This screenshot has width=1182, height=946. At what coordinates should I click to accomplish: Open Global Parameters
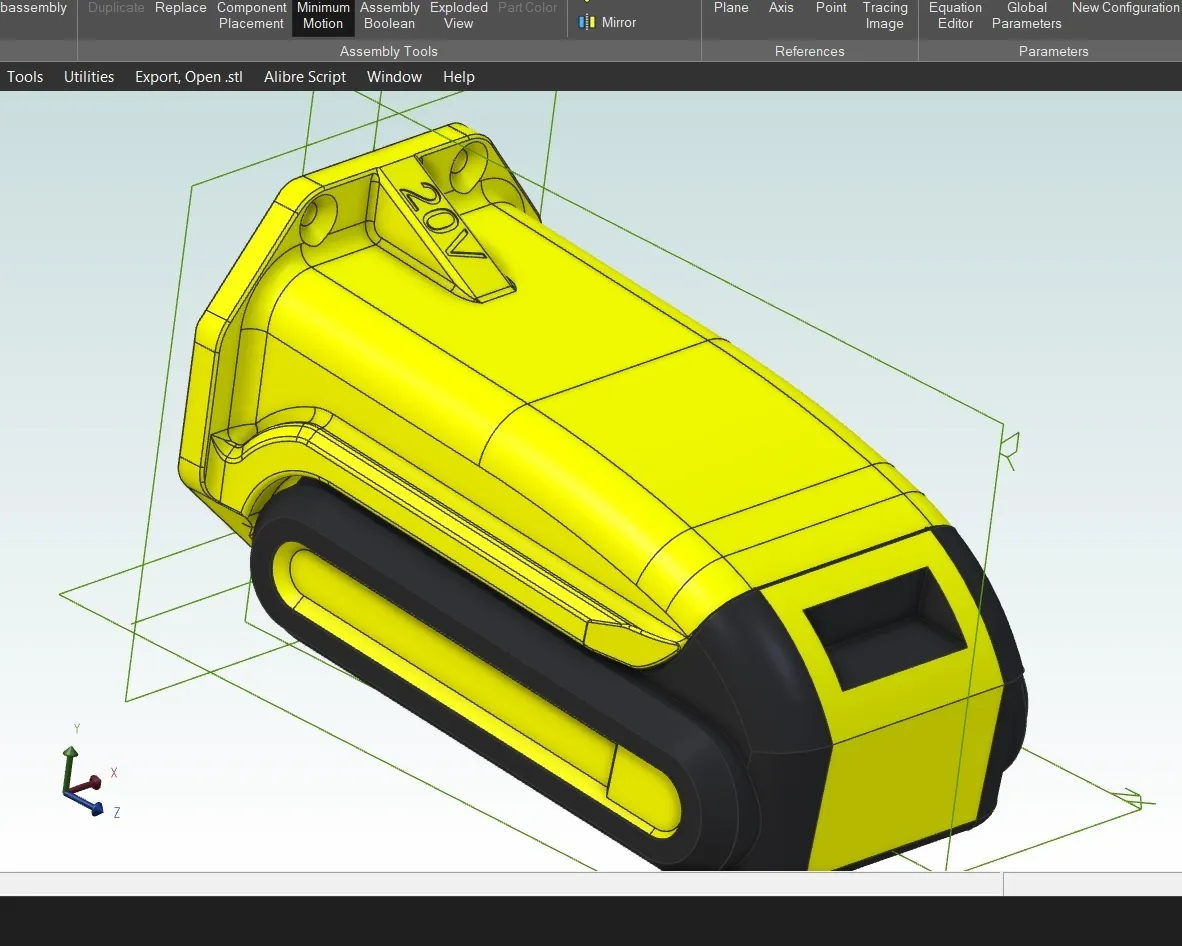point(1026,16)
